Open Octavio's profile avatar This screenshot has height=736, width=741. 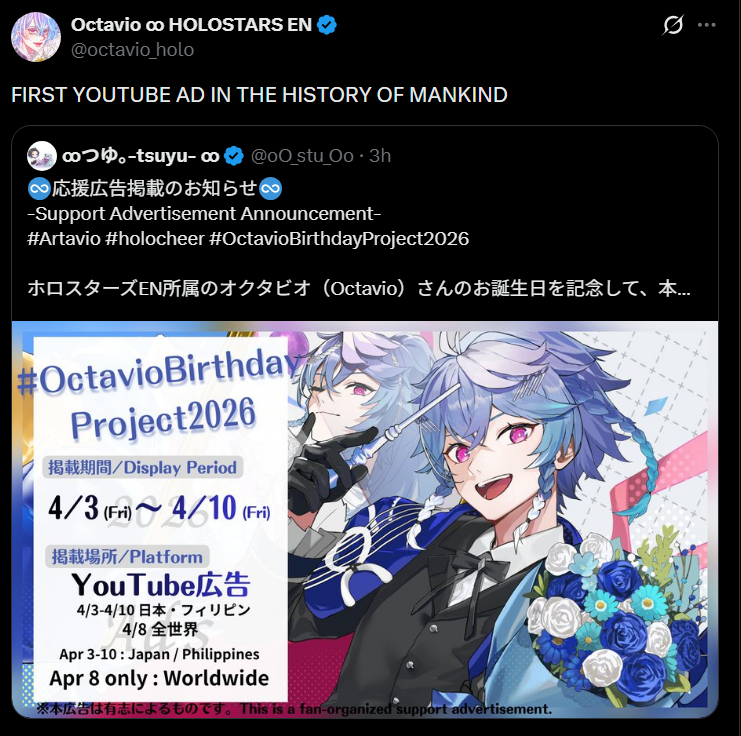[36, 37]
